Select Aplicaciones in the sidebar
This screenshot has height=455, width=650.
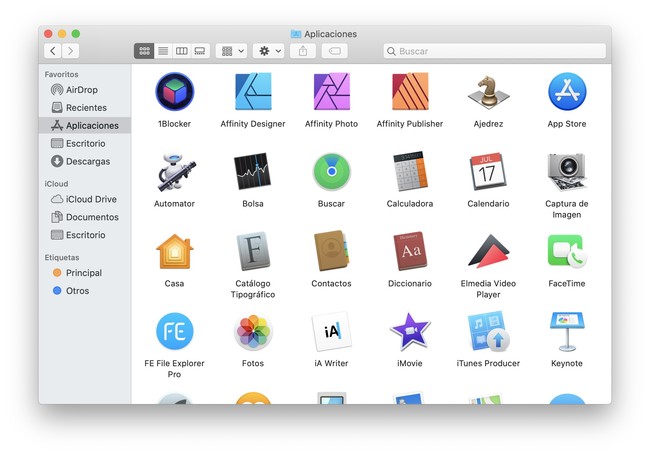pyautogui.click(x=85, y=126)
